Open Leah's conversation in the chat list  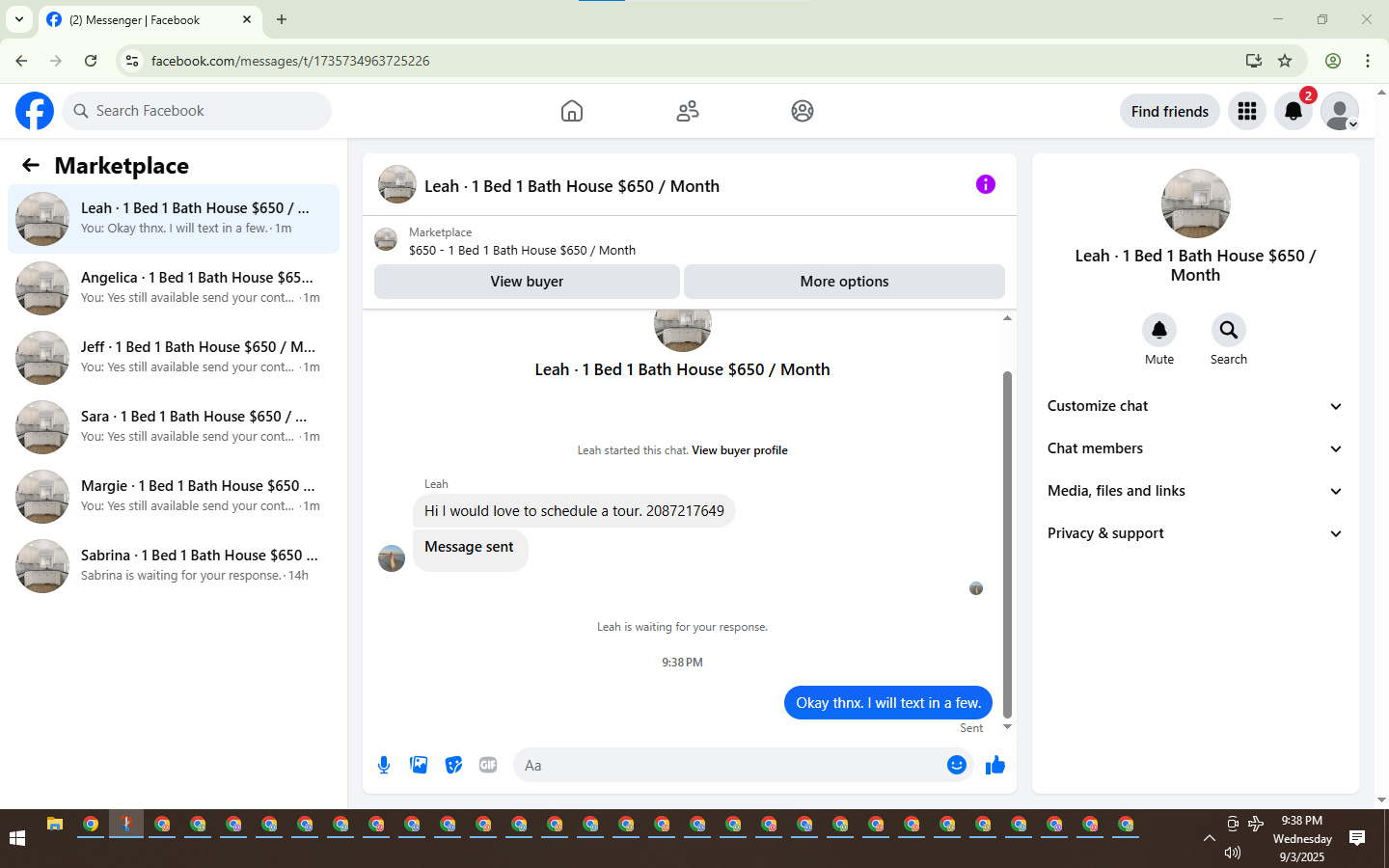tap(174, 219)
